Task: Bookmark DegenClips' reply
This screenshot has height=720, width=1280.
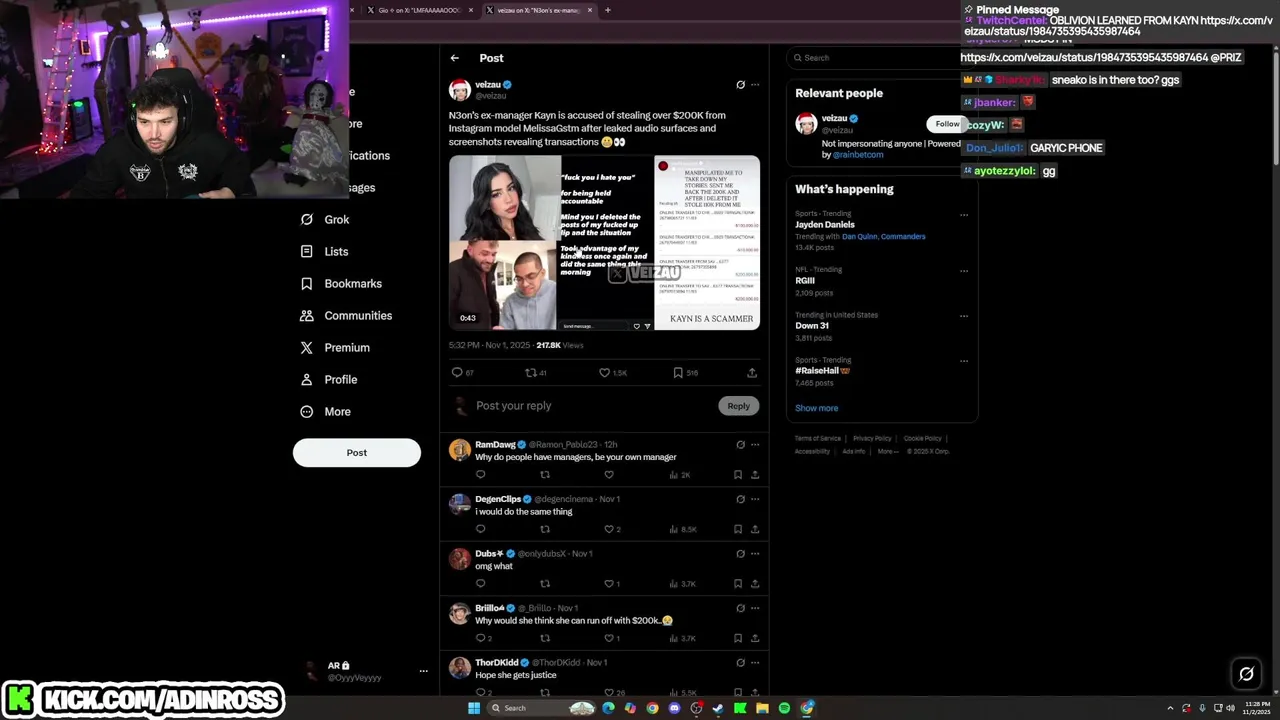Action: [x=738, y=529]
